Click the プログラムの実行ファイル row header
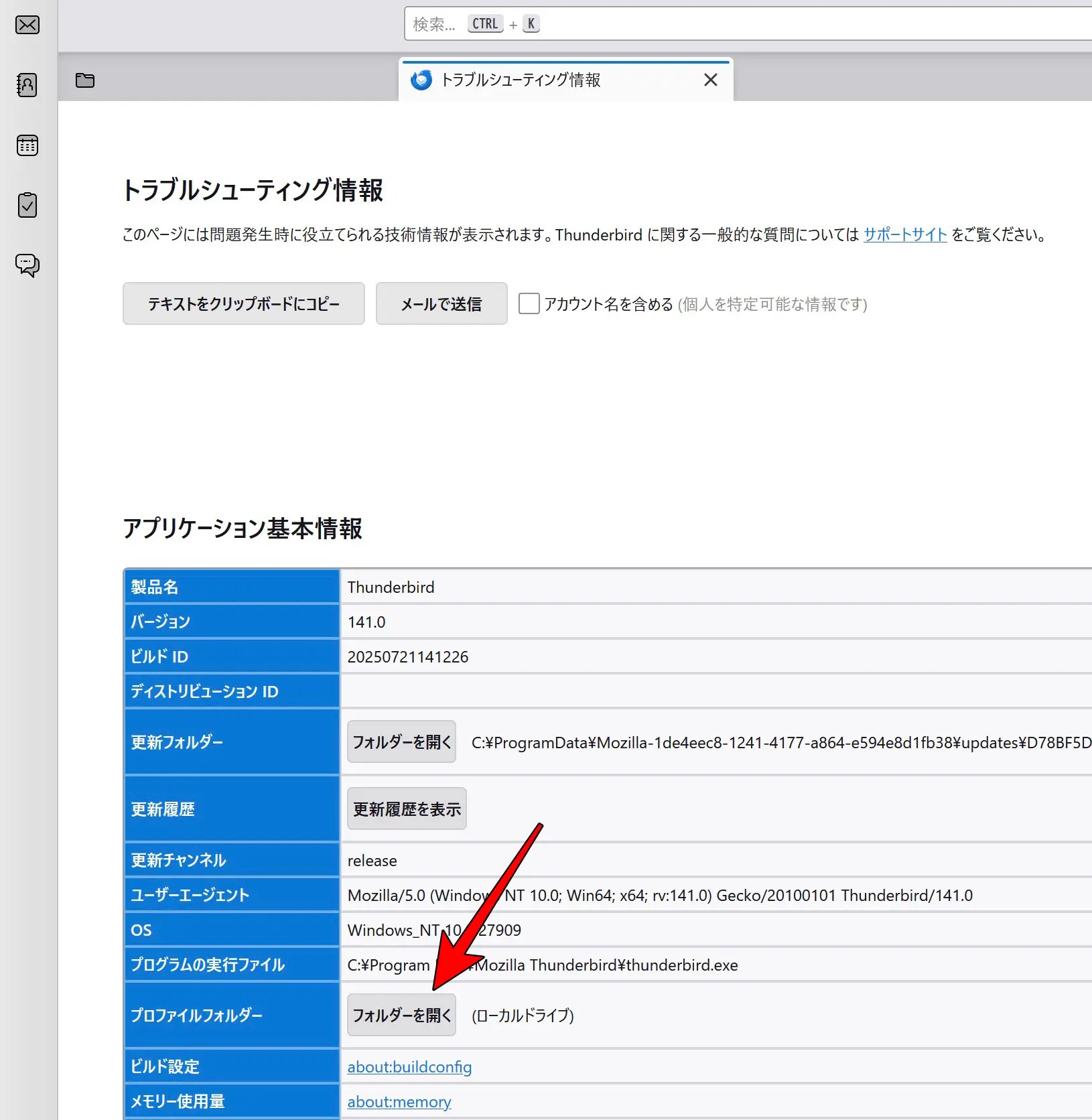Image resolution: width=1092 pixels, height=1120 pixels. coord(232,965)
